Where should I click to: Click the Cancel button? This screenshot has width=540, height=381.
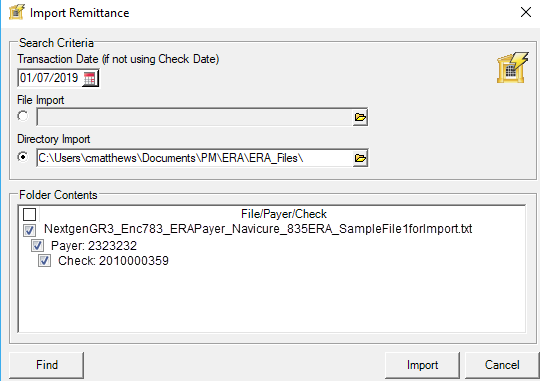[x=502, y=365]
